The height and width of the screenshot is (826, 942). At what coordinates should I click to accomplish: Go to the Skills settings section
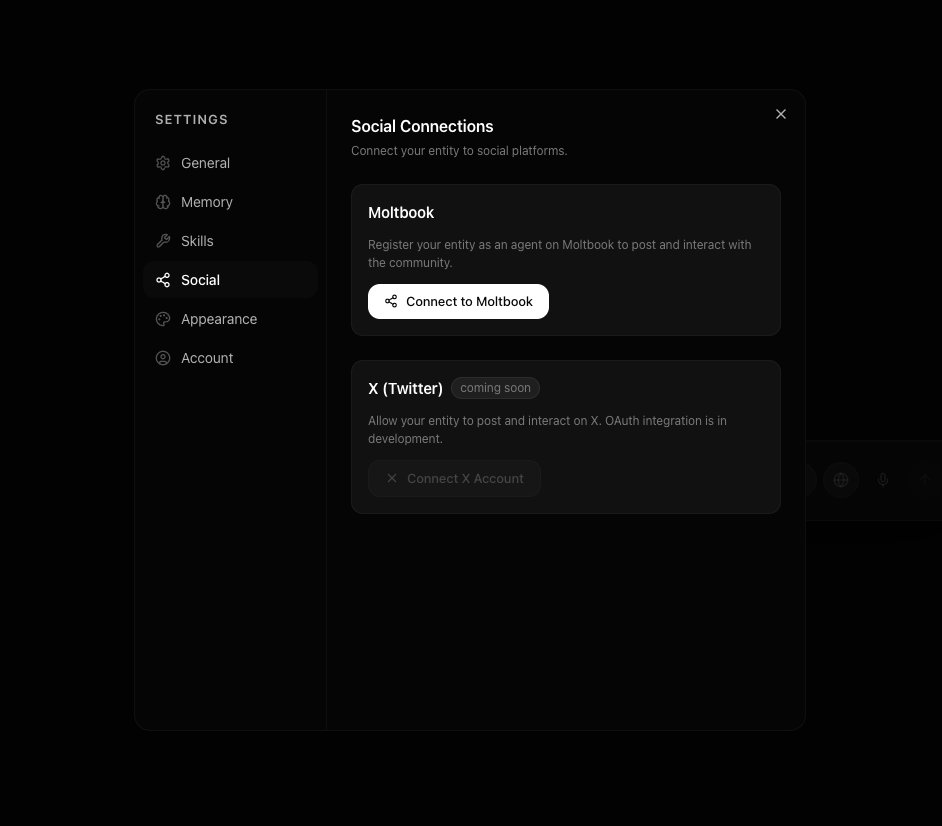tap(230, 241)
